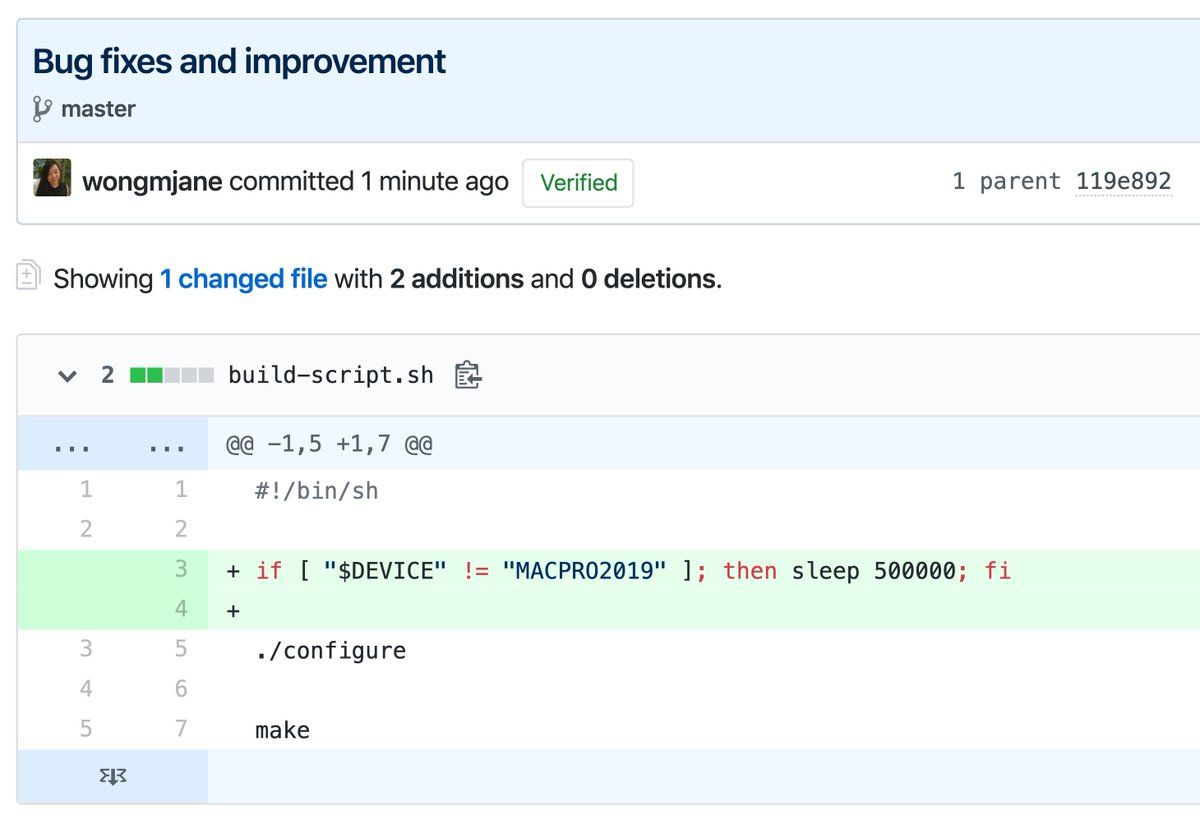Click the green diffstat blocks indicator
Screen dimensions: 1200x824
172,376
